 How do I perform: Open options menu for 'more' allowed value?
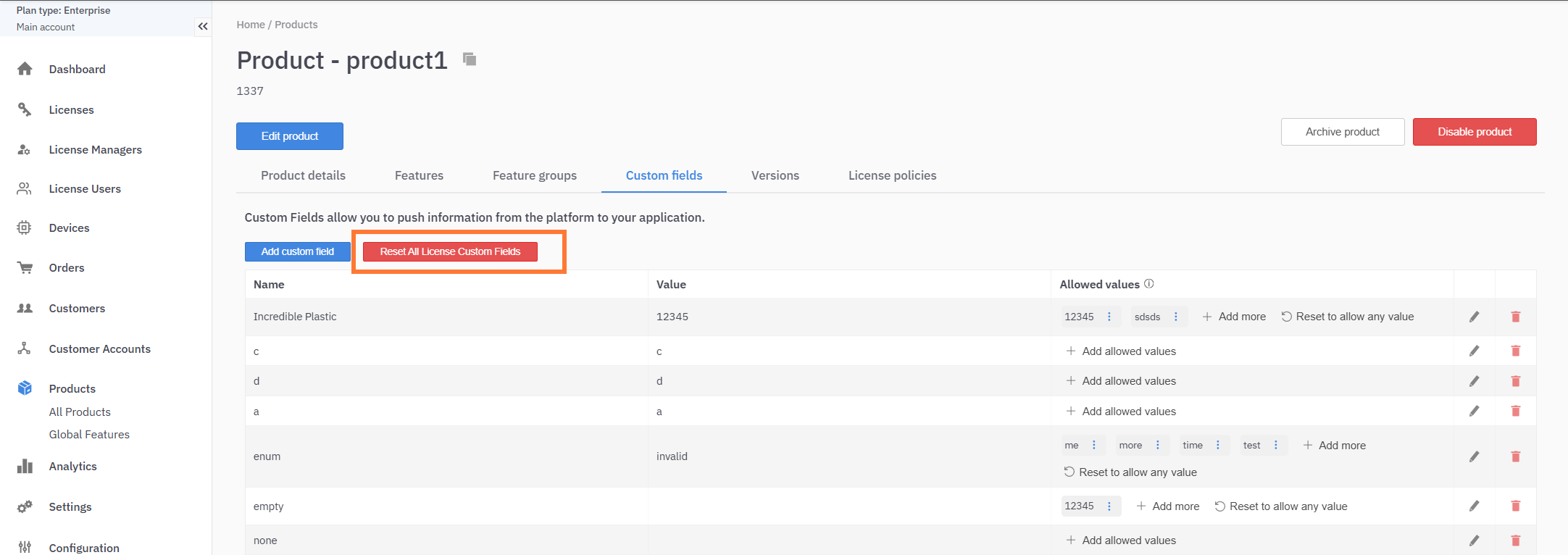1157,446
